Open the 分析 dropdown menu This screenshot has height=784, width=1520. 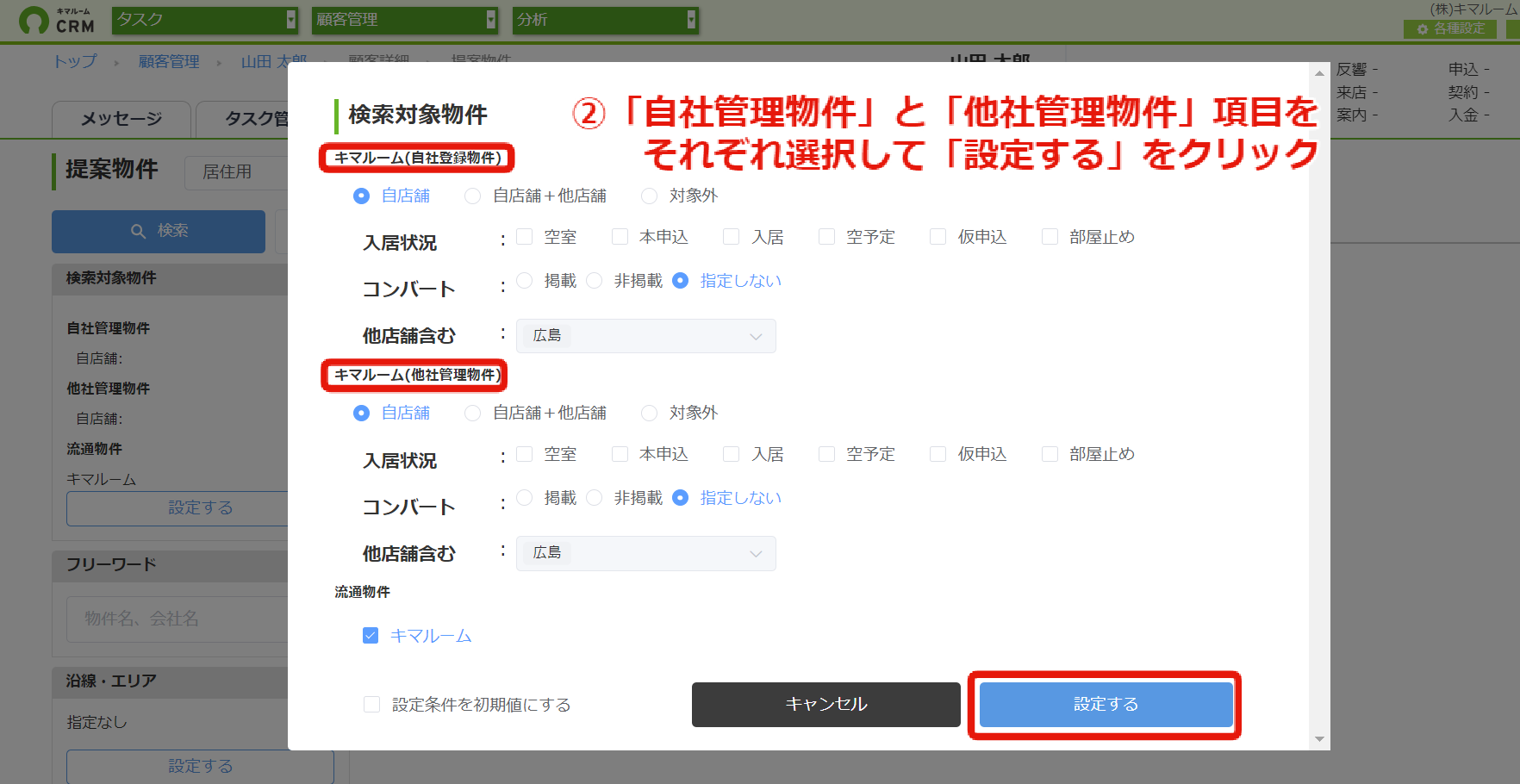(605, 20)
